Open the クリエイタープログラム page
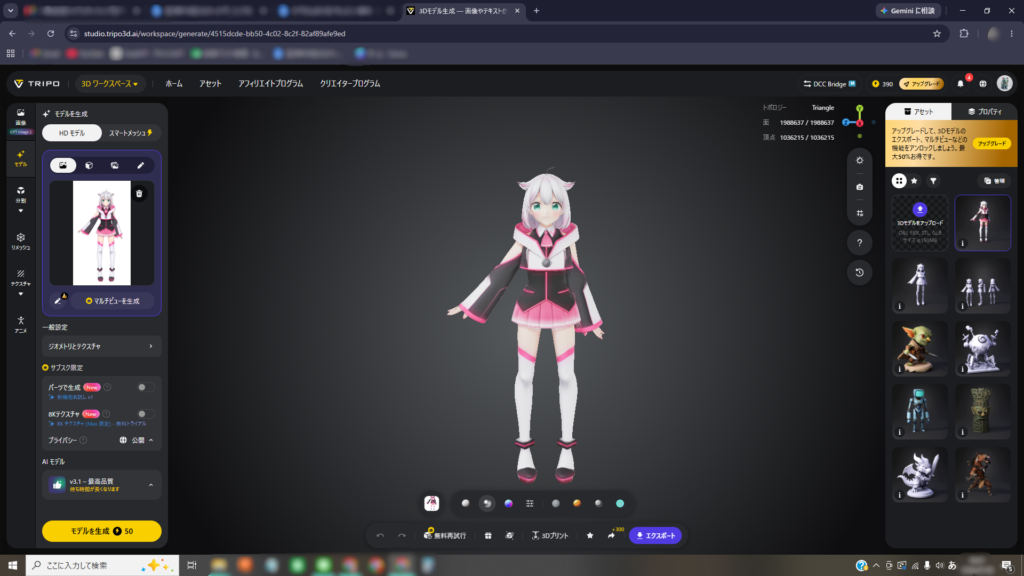The width and height of the screenshot is (1024, 576). [350, 84]
